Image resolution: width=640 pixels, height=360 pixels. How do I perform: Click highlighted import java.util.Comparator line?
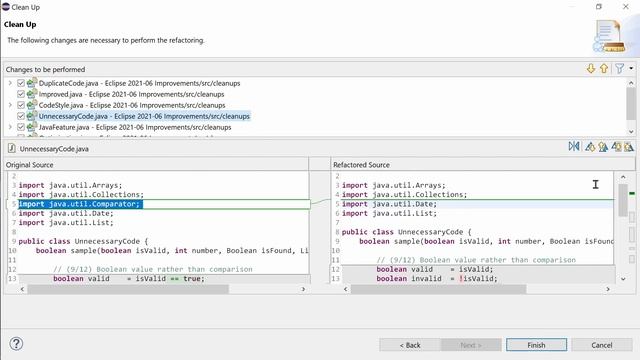tap(80, 204)
